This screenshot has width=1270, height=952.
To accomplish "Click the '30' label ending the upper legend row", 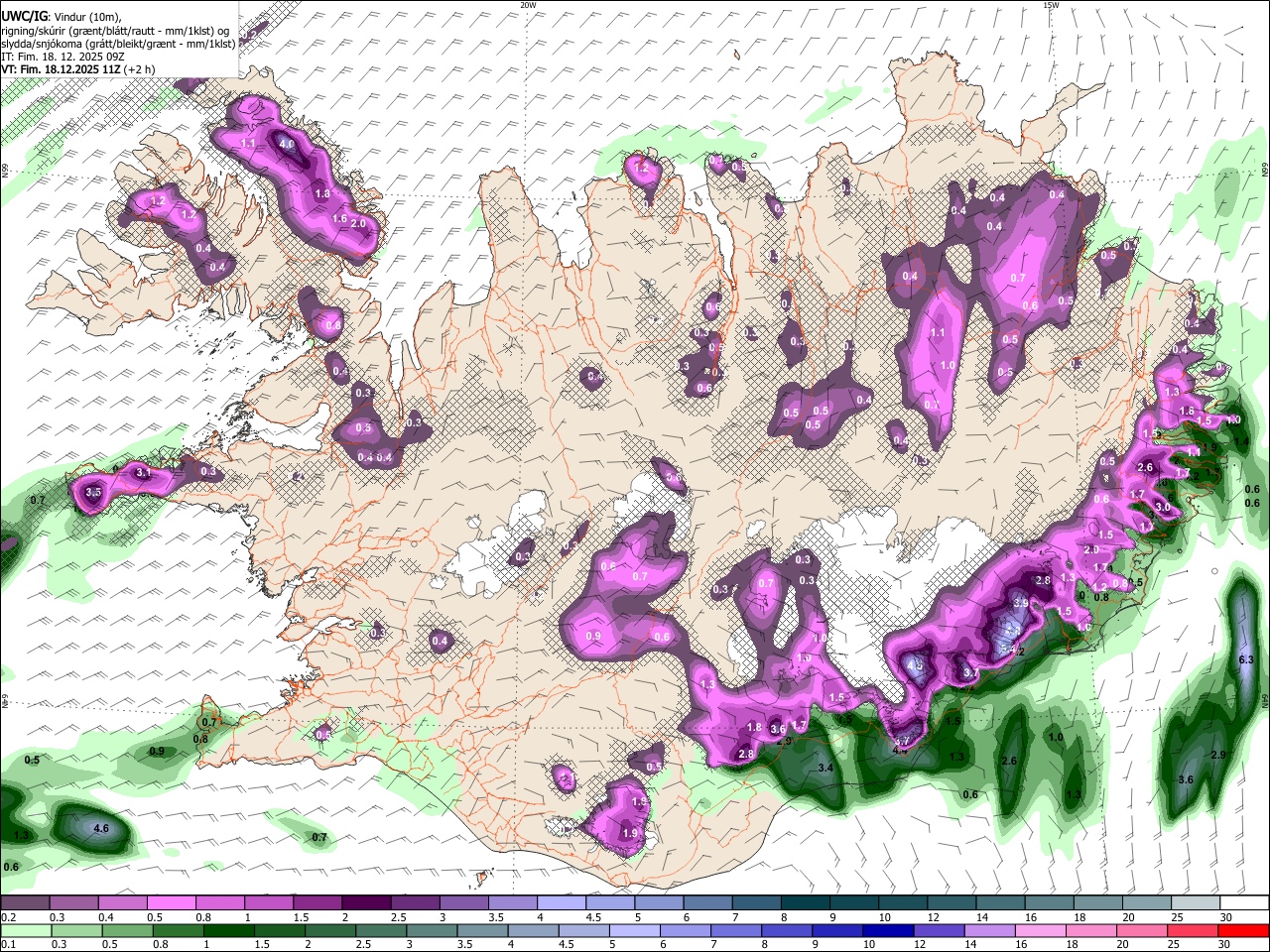I will [x=1225, y=917].
